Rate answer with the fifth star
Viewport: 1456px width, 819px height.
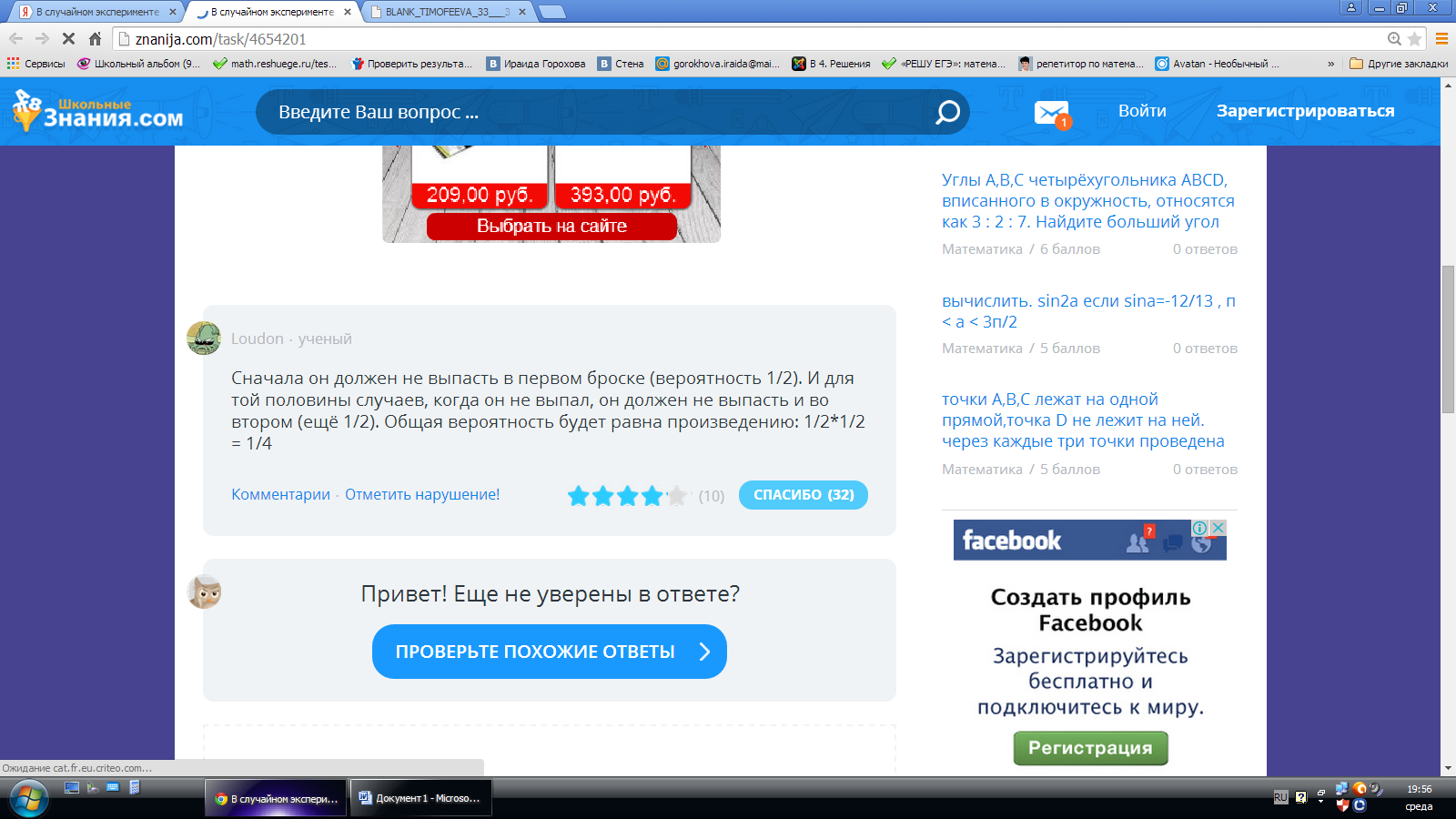pyautogui.click(x=676, y=496)
